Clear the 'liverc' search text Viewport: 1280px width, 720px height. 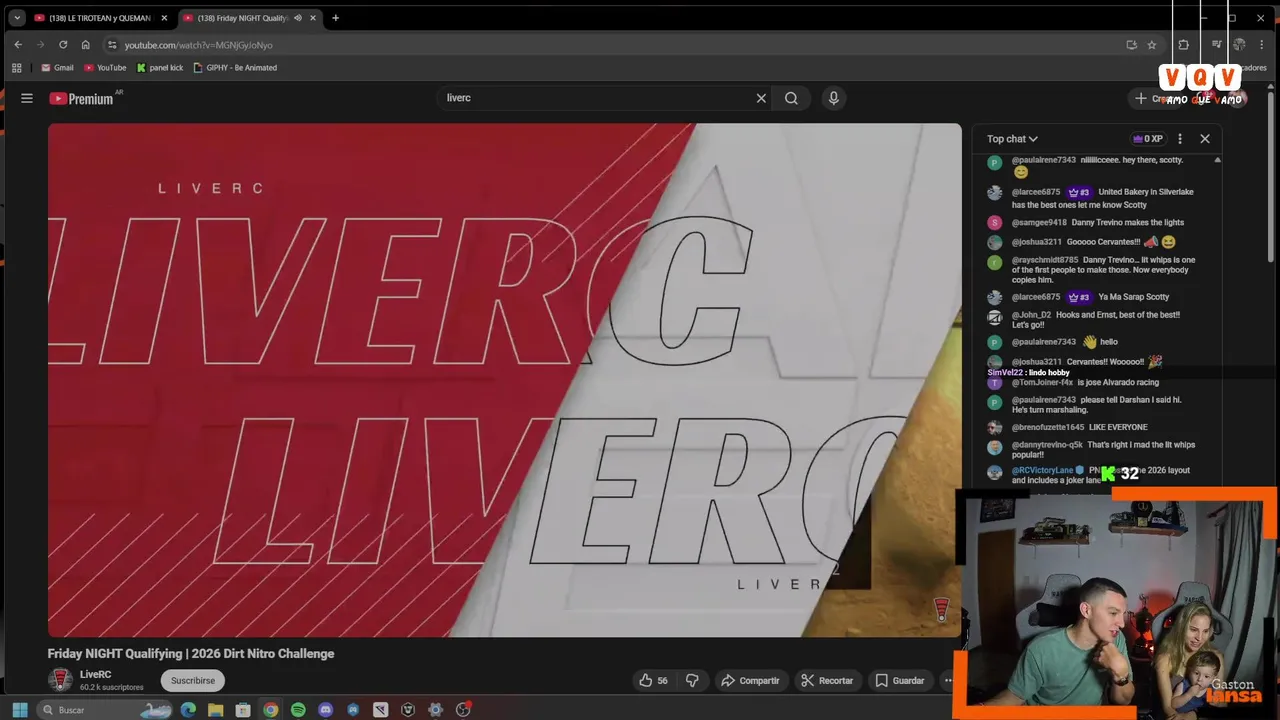click(761, 98)
